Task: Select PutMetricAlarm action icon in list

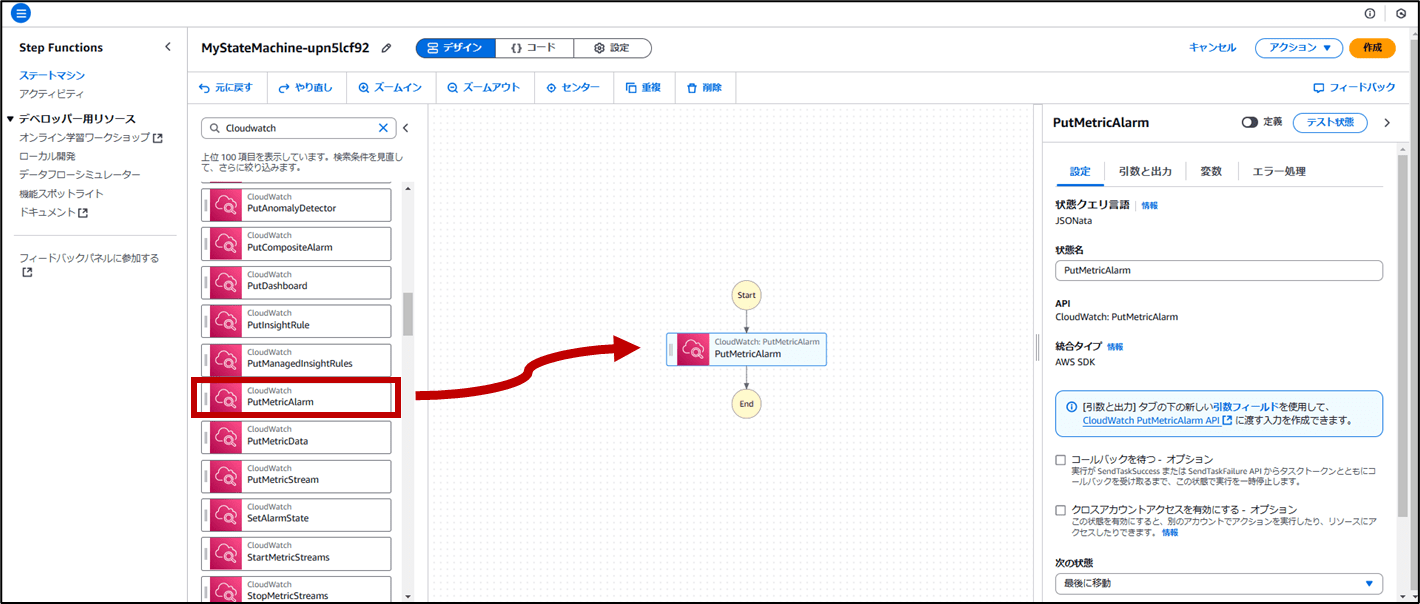Action: pos(226,397)
